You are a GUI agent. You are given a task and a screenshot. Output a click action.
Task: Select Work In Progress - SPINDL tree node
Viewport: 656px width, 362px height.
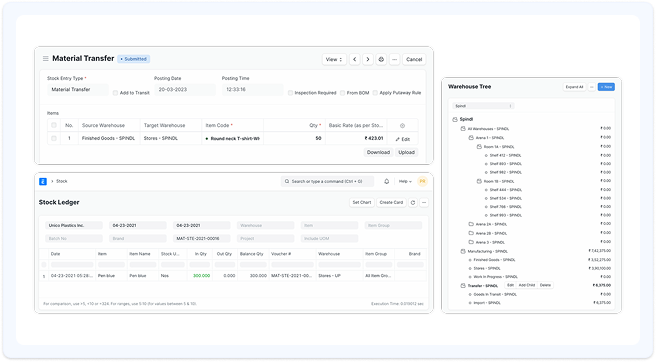point(495,277)
